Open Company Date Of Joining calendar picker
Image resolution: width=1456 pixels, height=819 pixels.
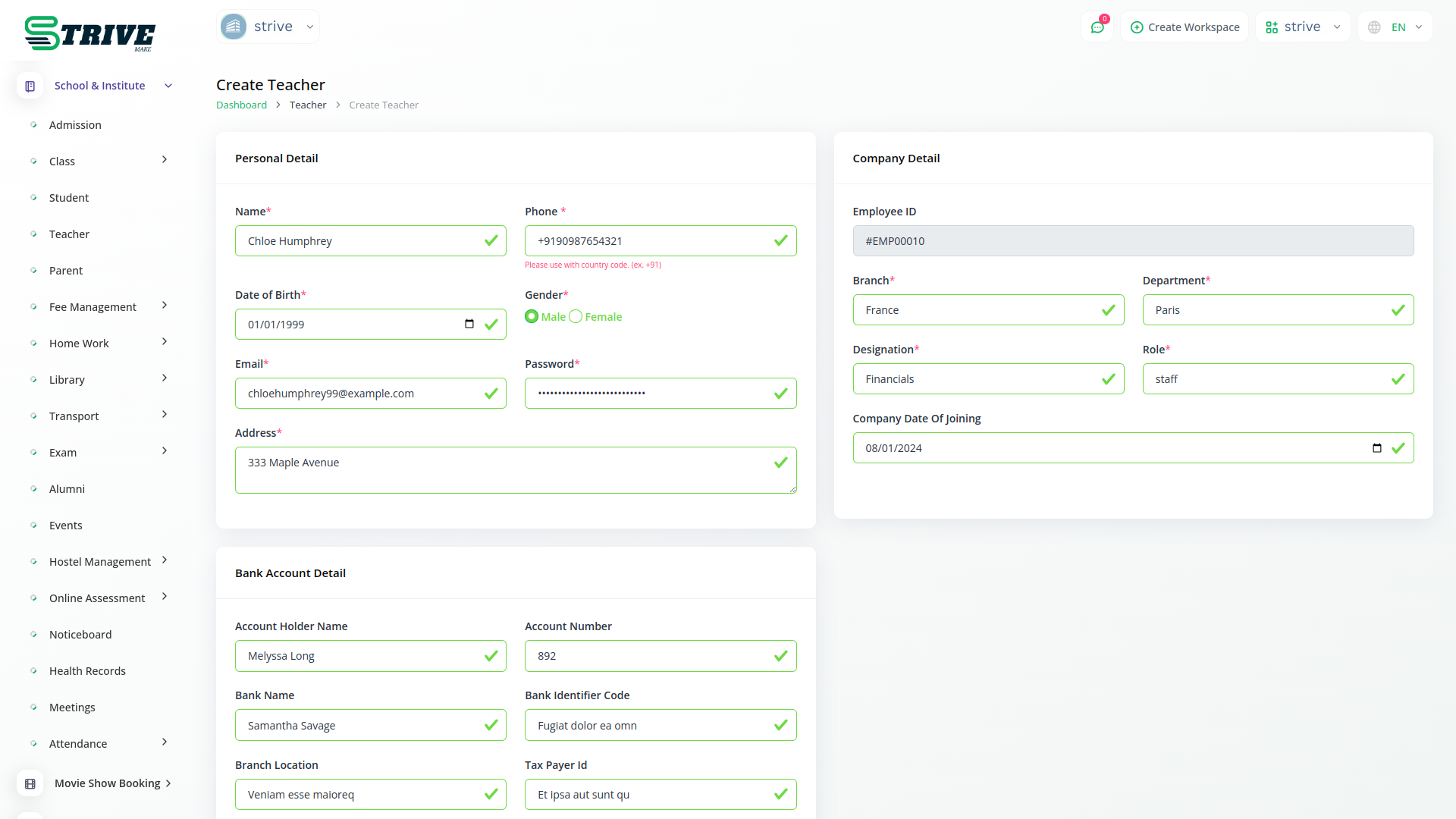click(1377, 447)
